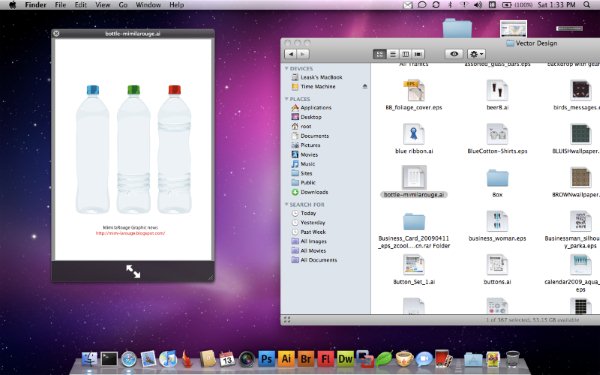The width and height of the screenshot is (600, 375).
Task: Open the Mail app in the dock
Action: (x=148, y=359)
